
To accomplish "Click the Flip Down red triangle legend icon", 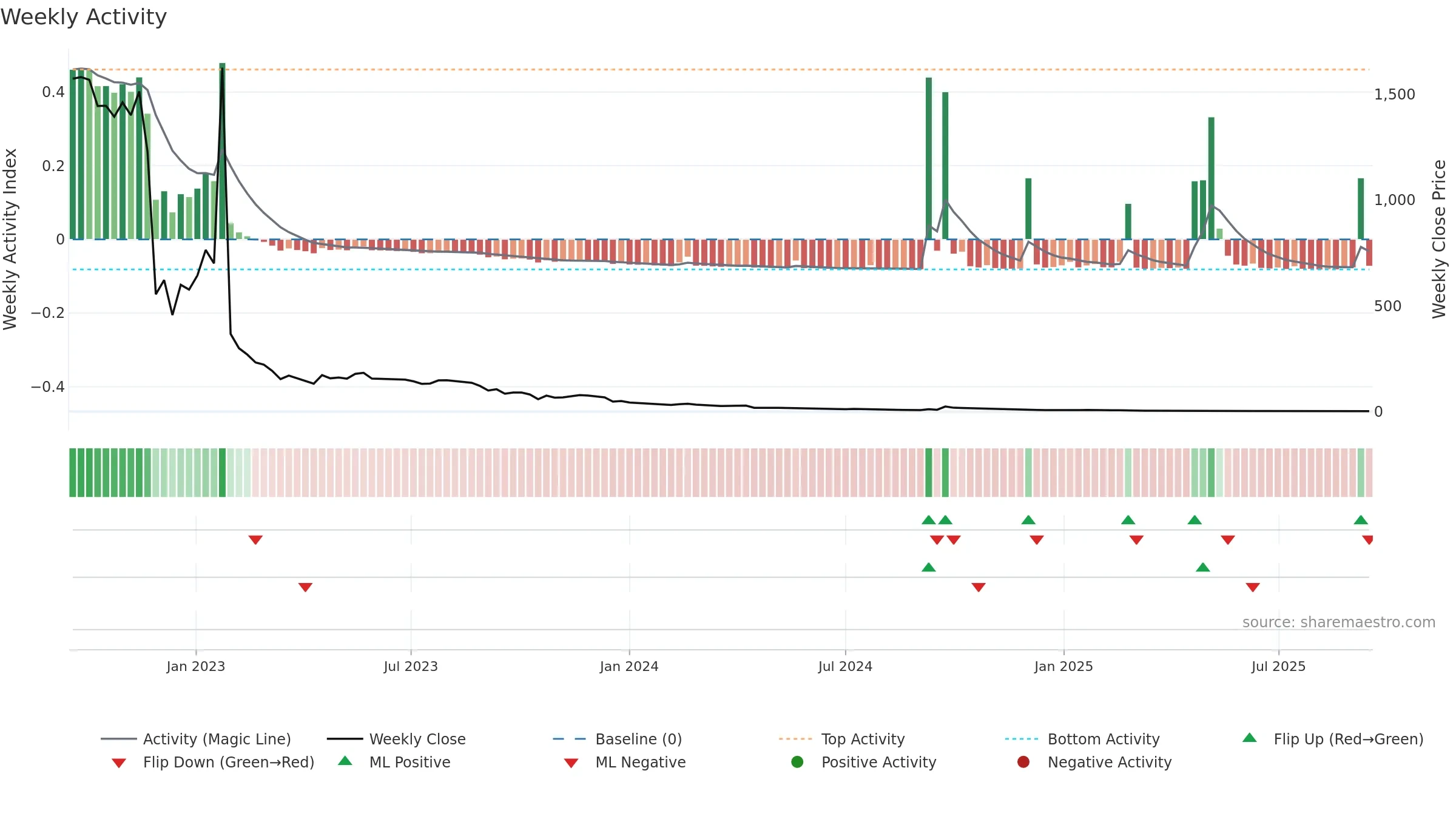I will (119, 763).
